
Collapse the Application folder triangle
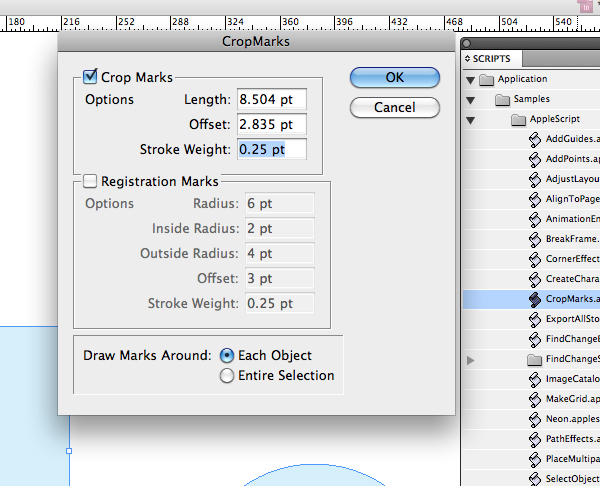tap(471, 80)
